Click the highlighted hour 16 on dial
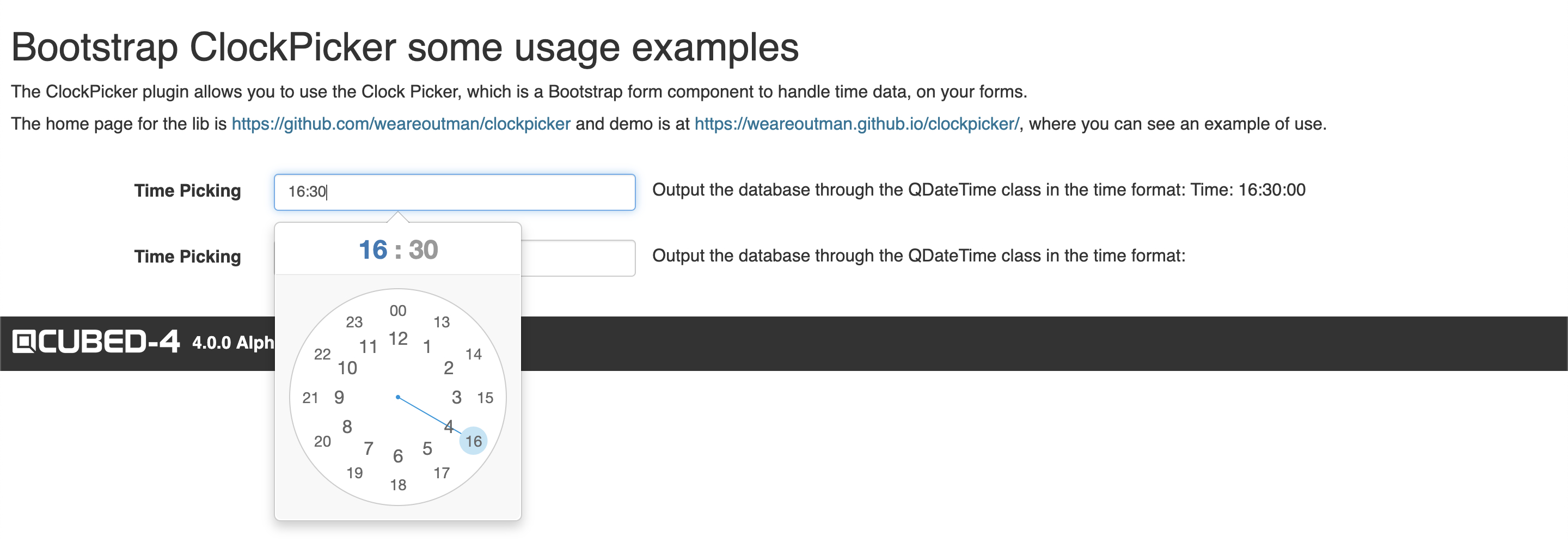Image resolution: width=1568 pixels, height=542 pixels. coord(474,441)
